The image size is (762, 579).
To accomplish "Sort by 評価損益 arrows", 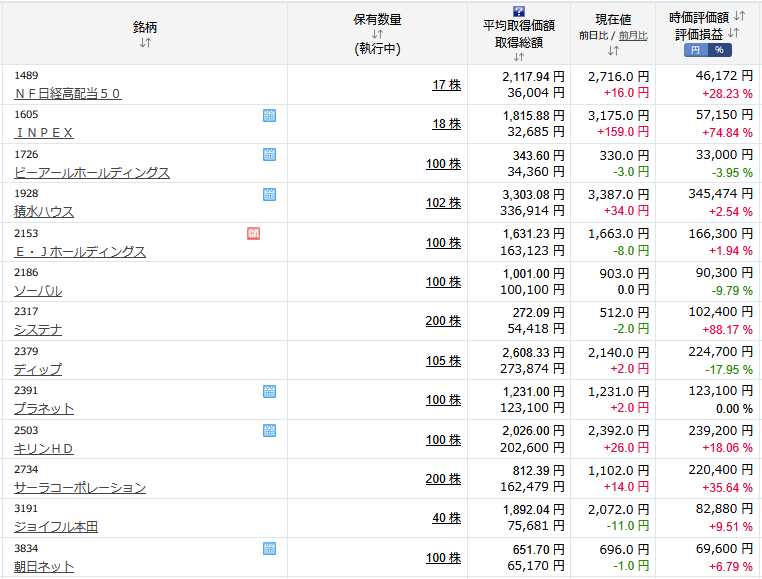I will pyautogui.click(x=733, y=33).
